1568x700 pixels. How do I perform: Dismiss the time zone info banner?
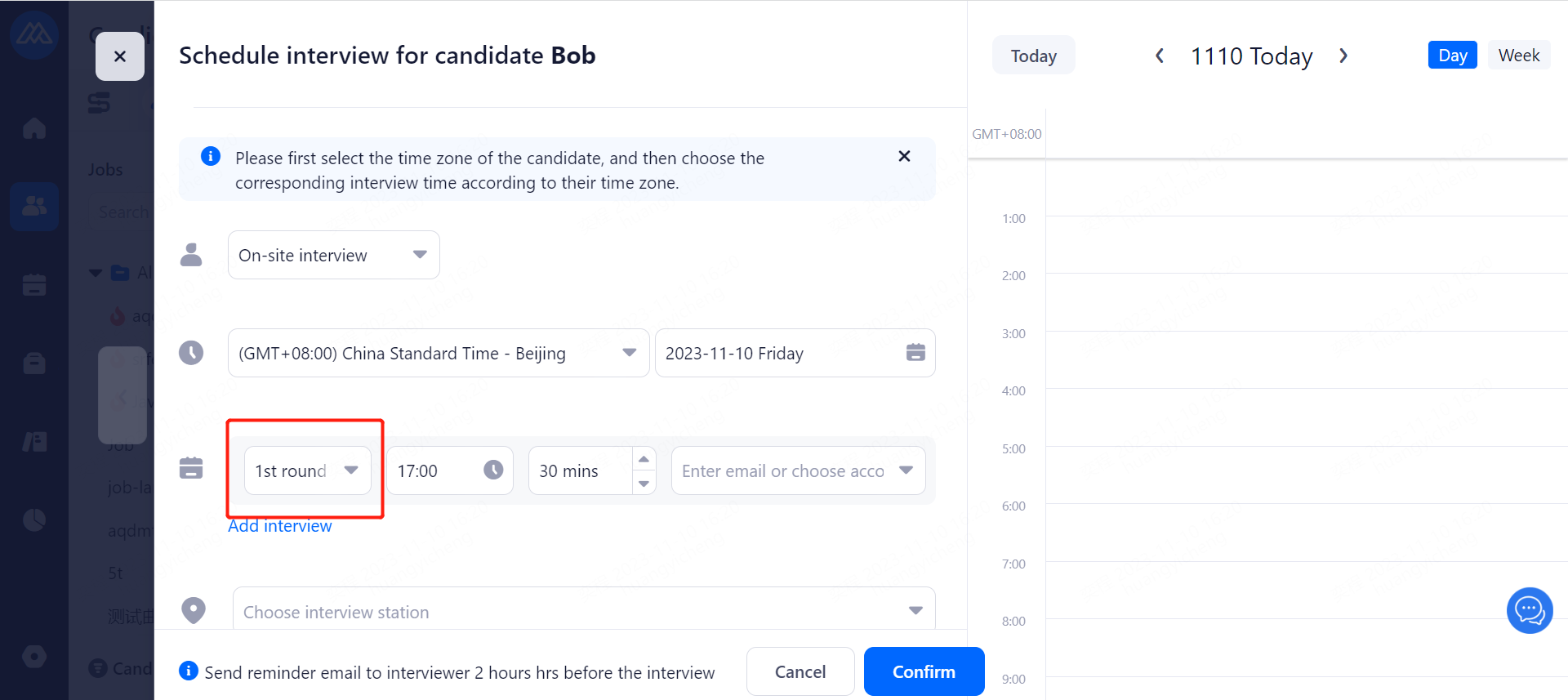(x=904, y=156)
